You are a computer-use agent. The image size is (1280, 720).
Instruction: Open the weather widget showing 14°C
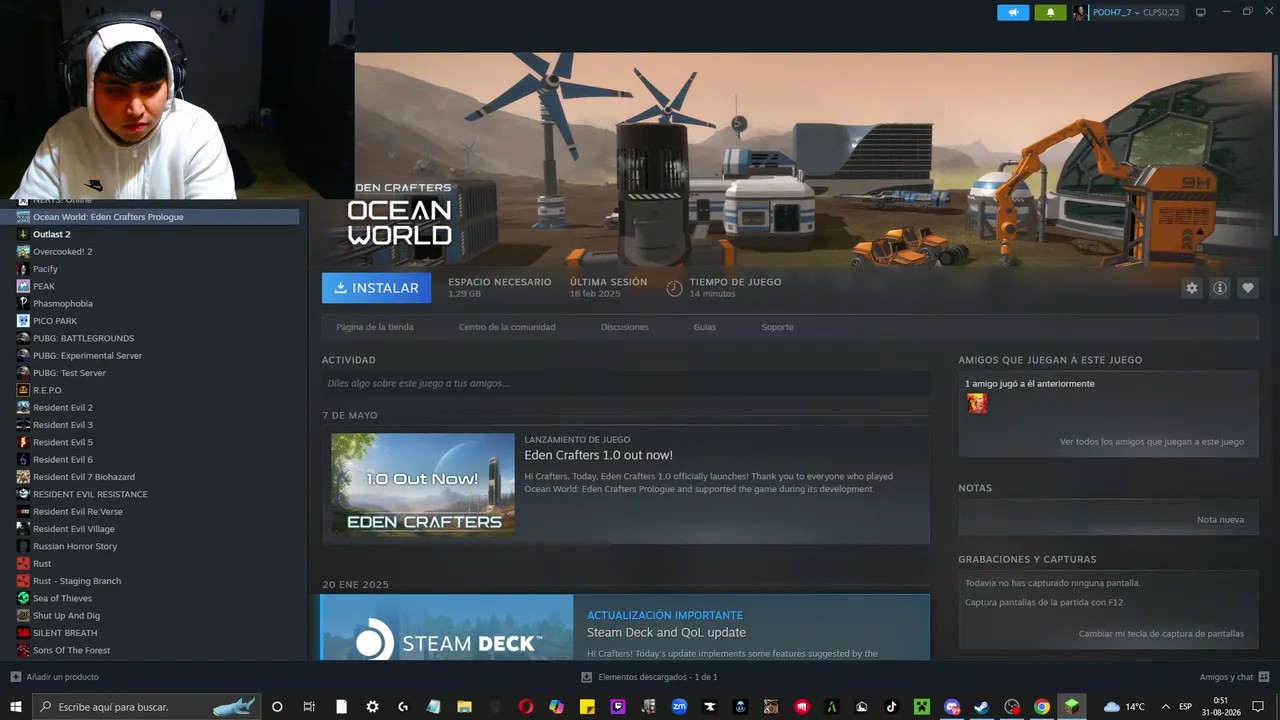point(1124,707)
